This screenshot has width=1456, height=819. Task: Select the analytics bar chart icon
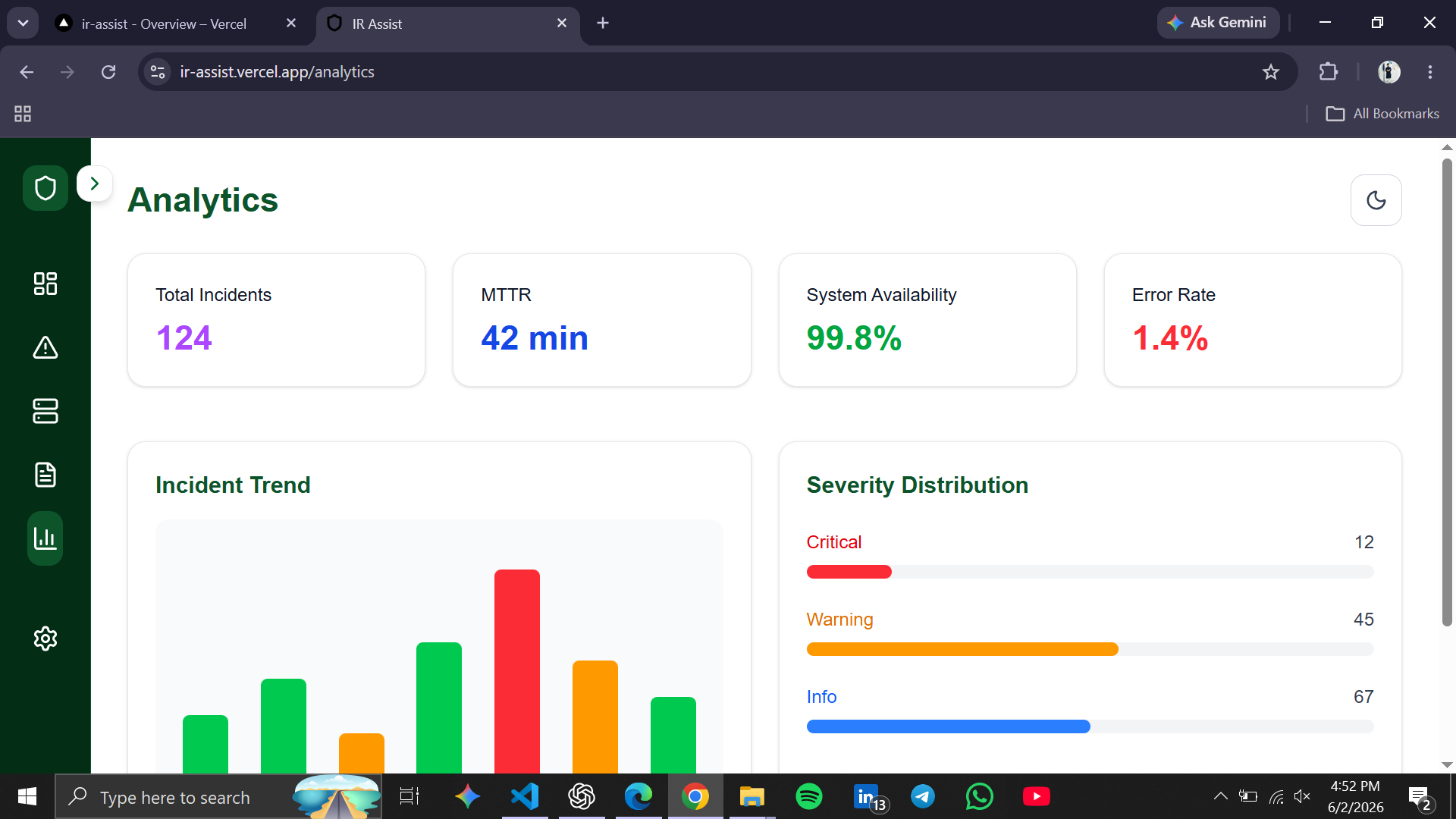[x=45, y=538]
